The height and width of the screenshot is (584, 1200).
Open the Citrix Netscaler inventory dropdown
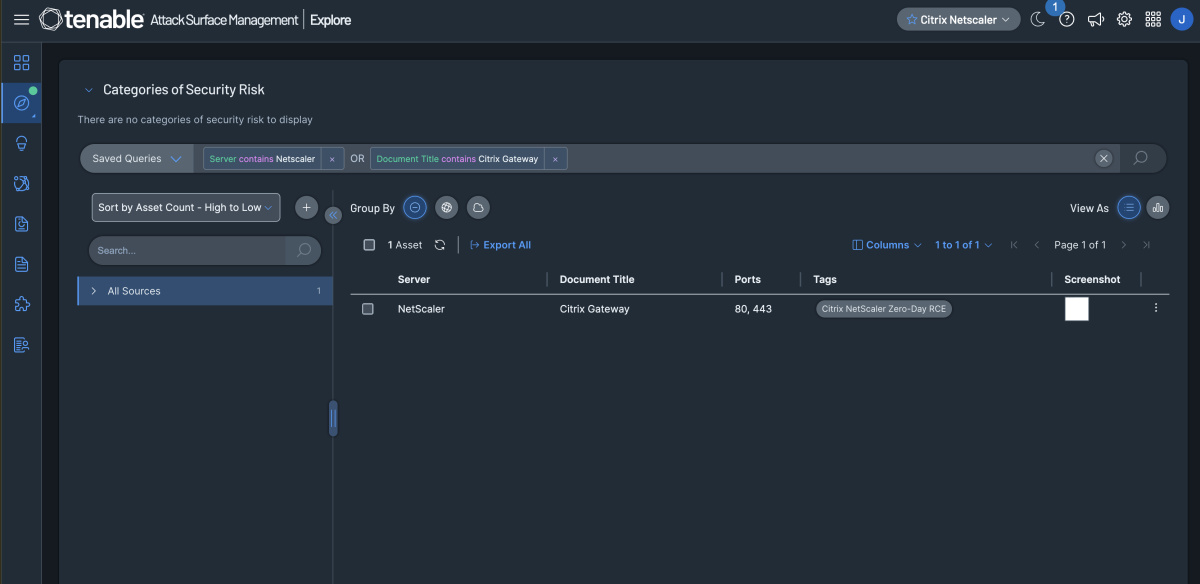pos(958,19)
